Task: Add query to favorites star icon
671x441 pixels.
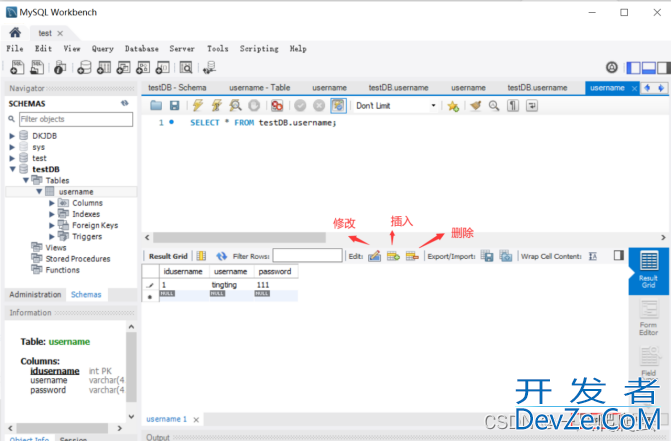Action: tap(453, 106)
